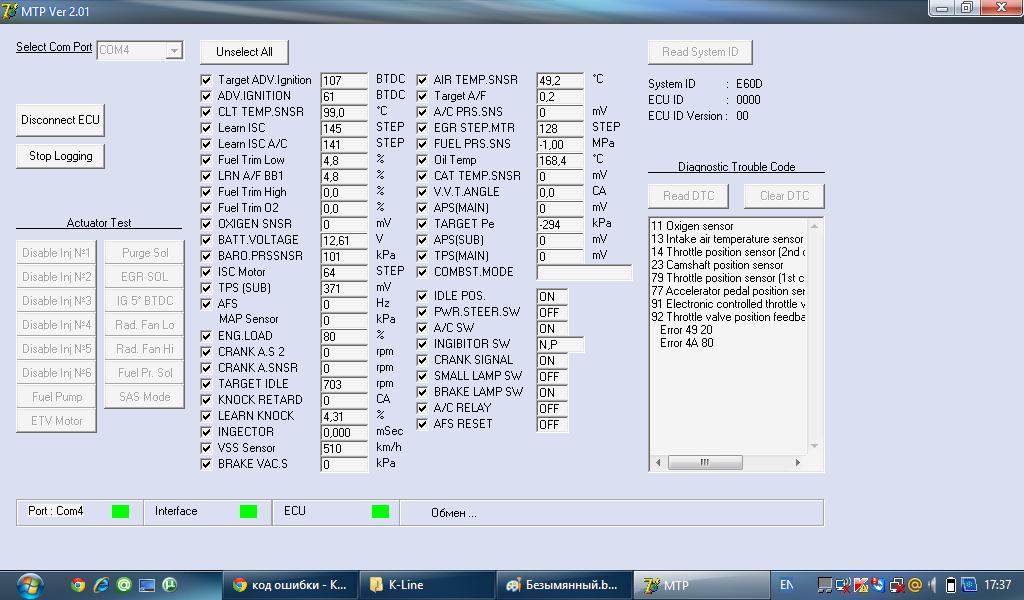The height and width of the screenshot is (600, 1024).
Task: Open Select Com Port dropdown
Action: (174, 50)
